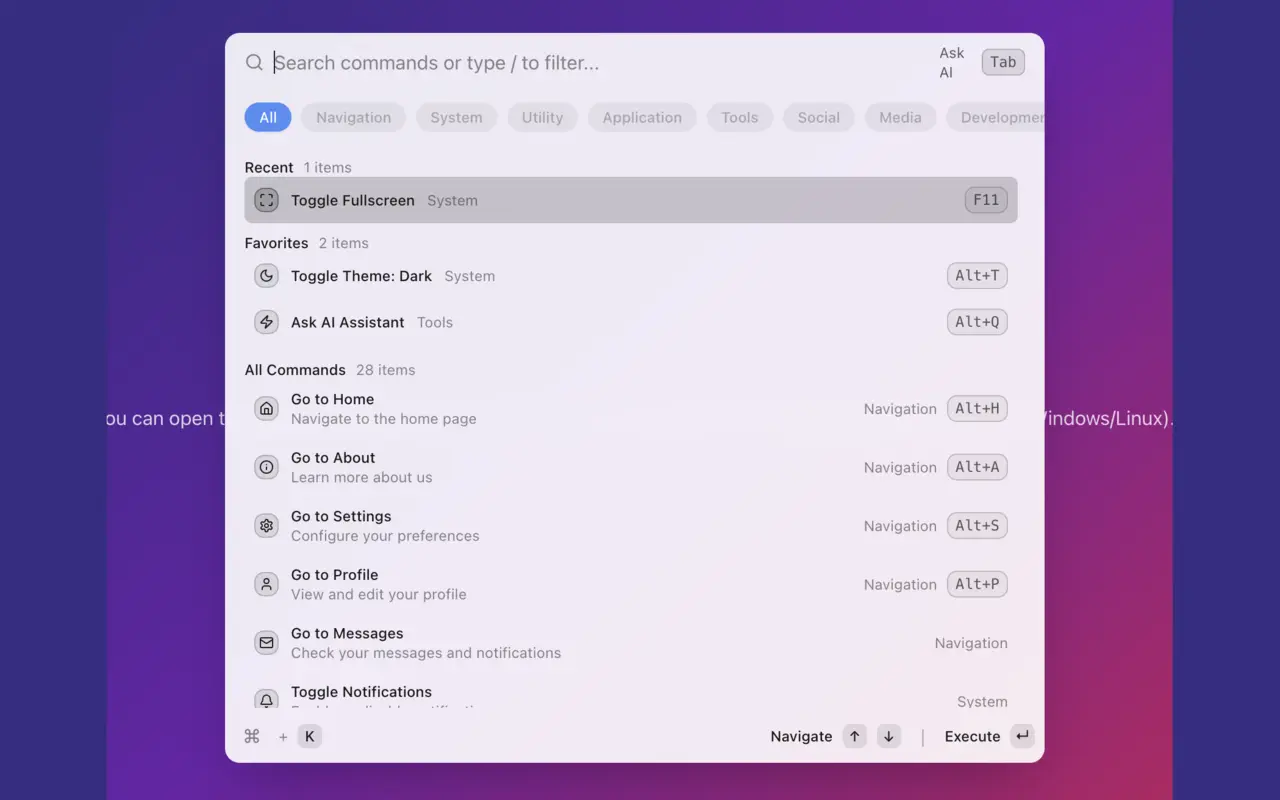Click the Navigate label in footer

pos(801,737)
